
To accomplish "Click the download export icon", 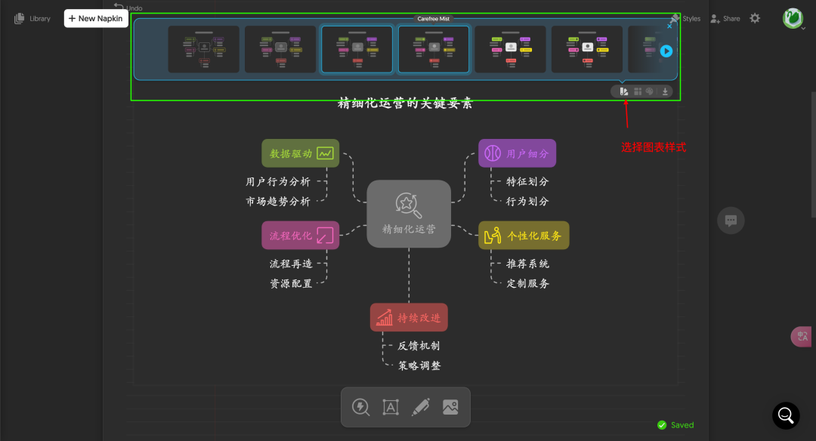I will pyautogui.click(x=665, y=92).
